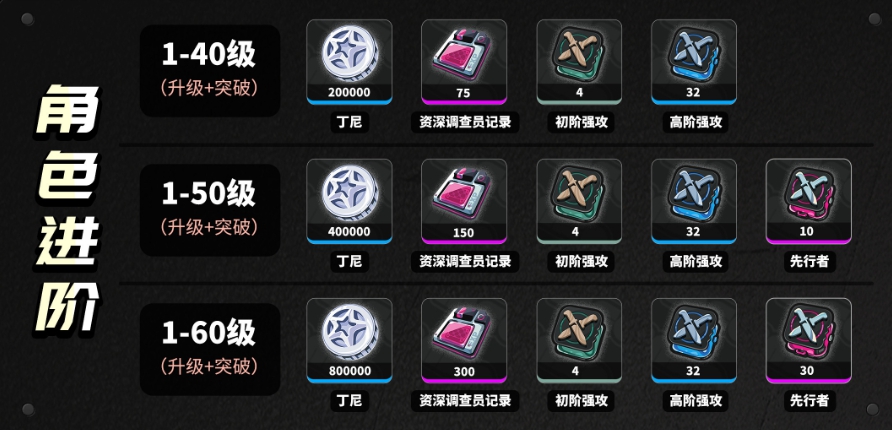This screenshot has height=430, width=892.
Task: Click 高阶强攻 text label in 1-50级 row
Action: (695, 261)
